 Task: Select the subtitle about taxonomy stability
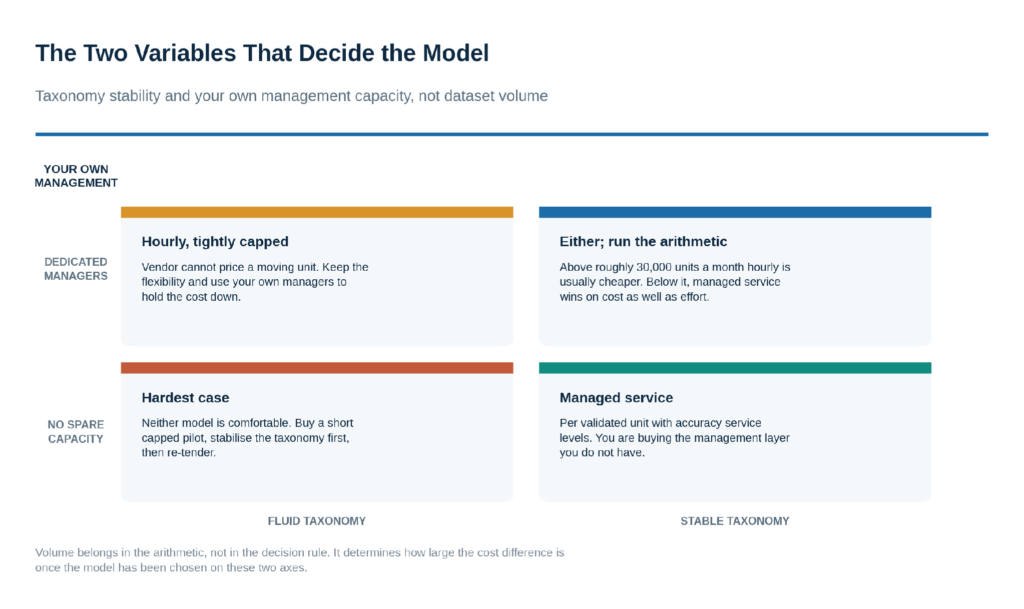pos(291,96)
